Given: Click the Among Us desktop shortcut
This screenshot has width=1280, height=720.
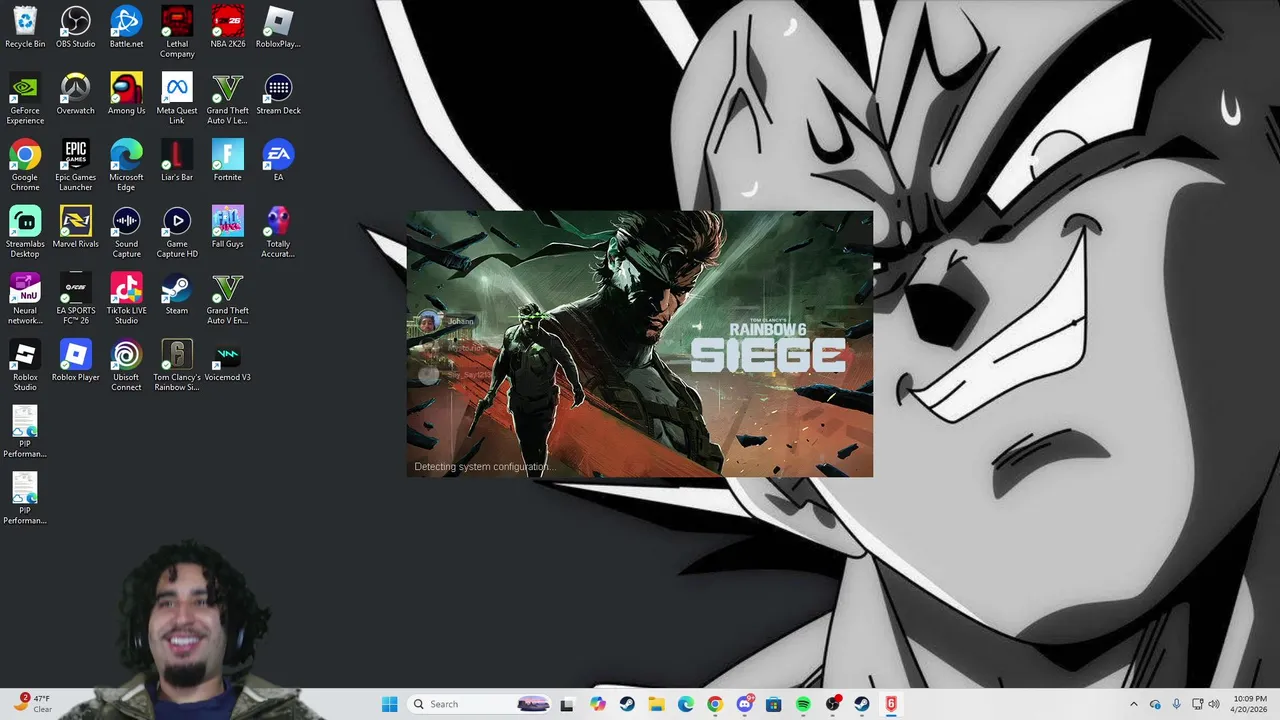Looking at the screenshot, I should click(126, 94).
